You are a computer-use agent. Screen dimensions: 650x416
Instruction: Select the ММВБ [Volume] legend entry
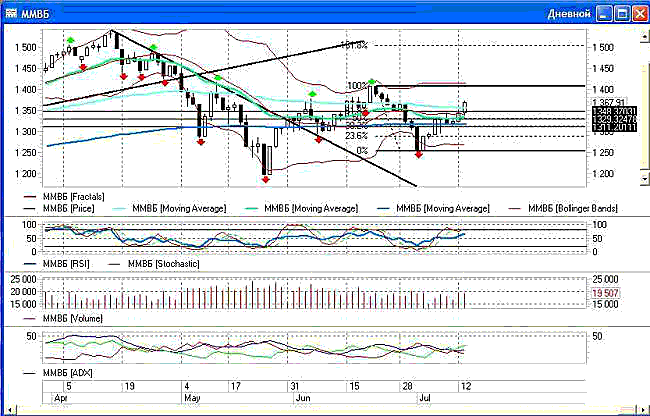(x=63, y=319)
